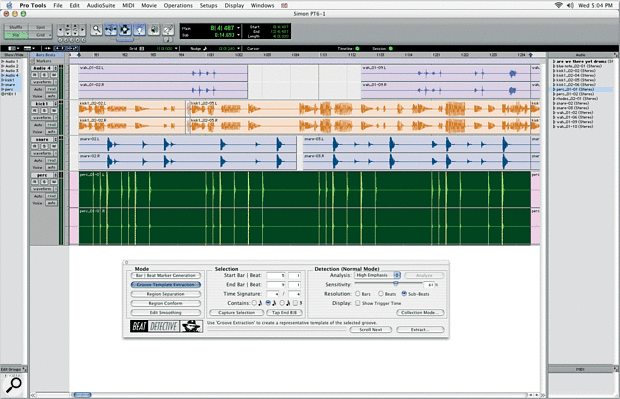
Task: Click the Beat Detective logo
Action: coord(166,326)
